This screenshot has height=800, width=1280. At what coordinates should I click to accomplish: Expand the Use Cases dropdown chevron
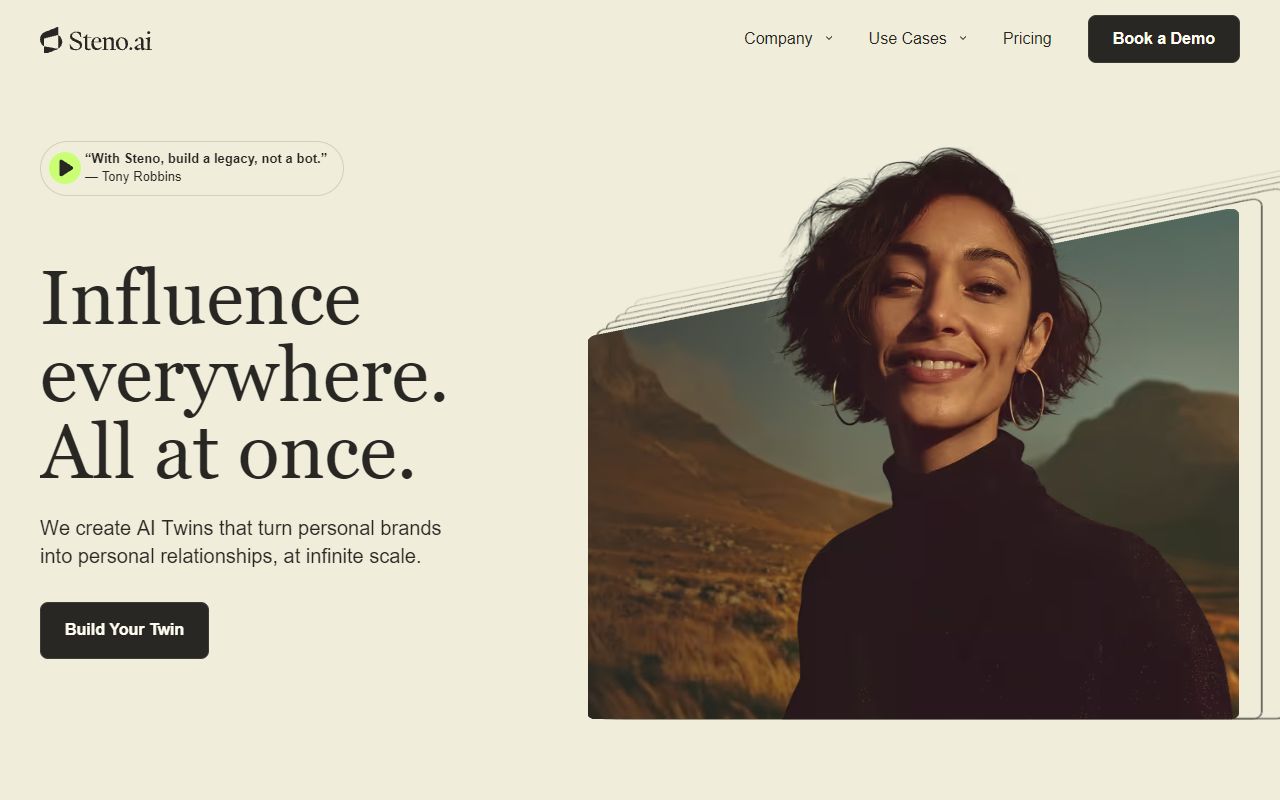[963, 38]
